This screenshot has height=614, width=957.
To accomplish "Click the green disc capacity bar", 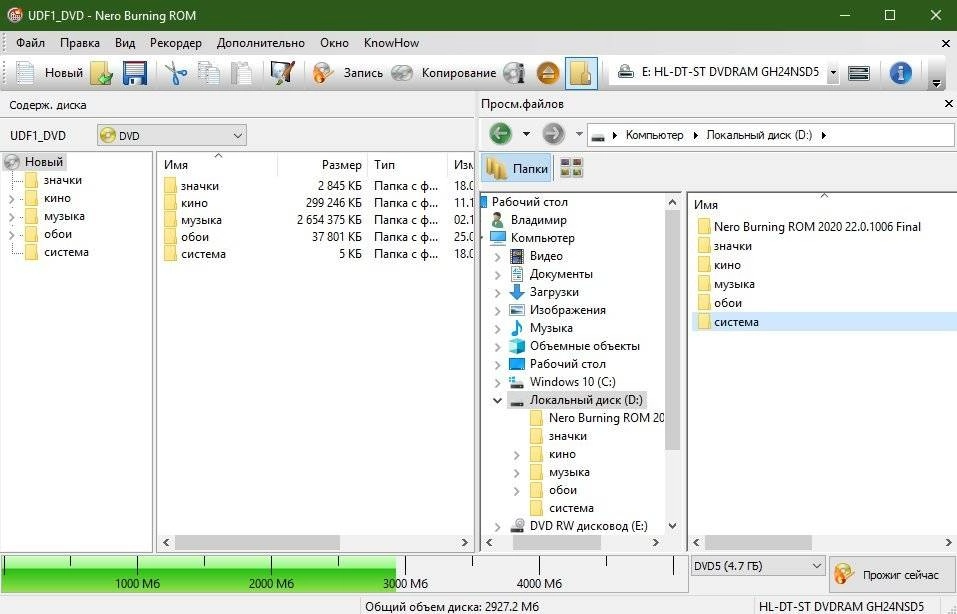I will coord(200,573).
